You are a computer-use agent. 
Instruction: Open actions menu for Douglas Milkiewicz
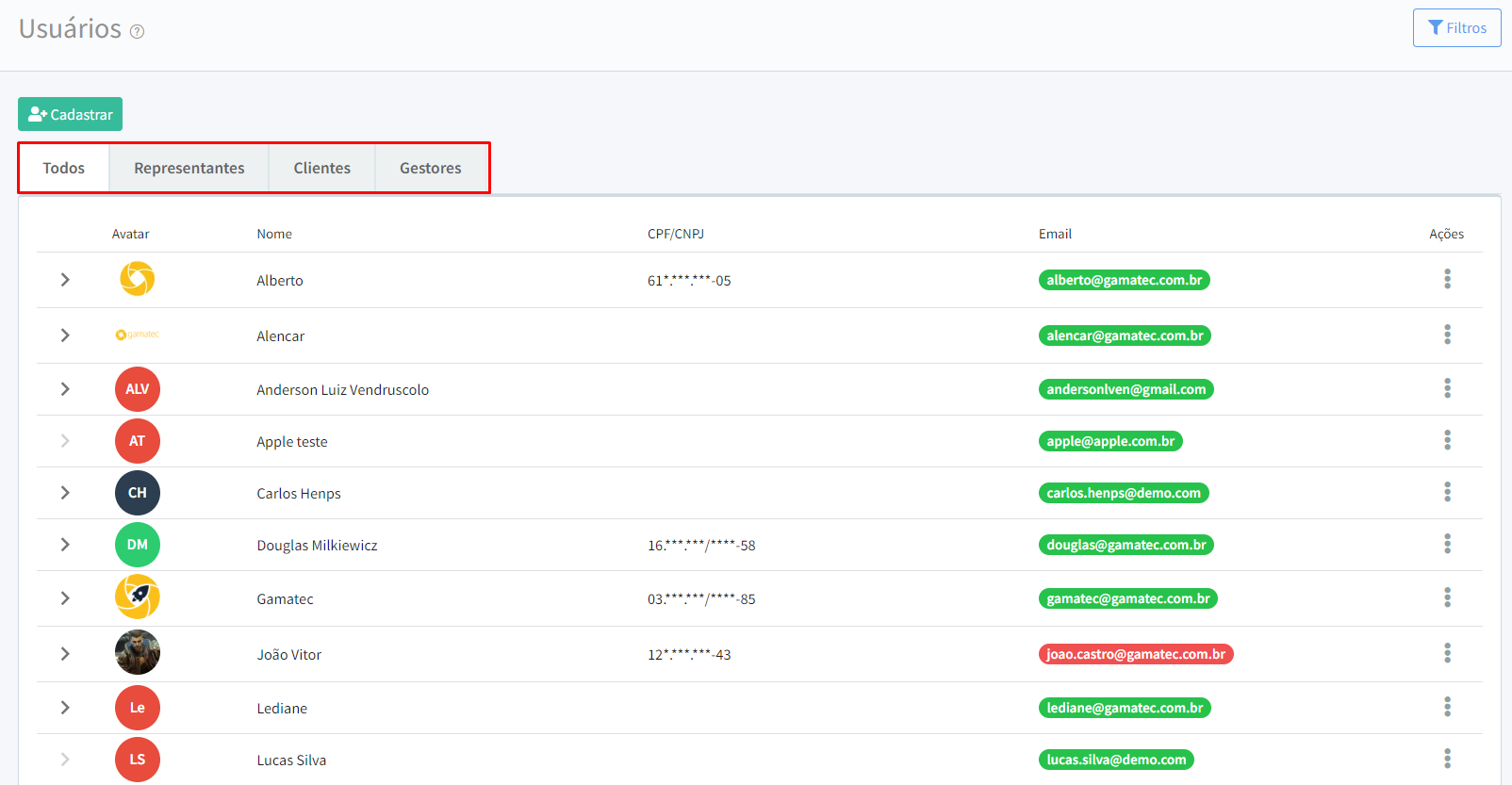point(1447,544)
